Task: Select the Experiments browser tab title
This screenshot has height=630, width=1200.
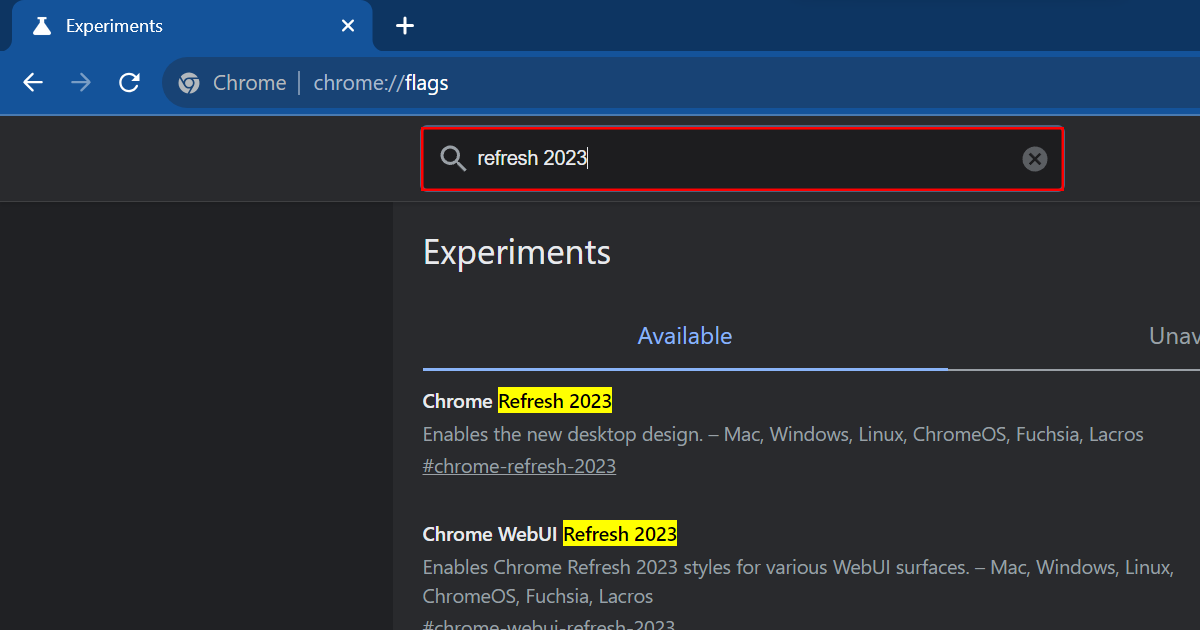Action: point(114,26)
